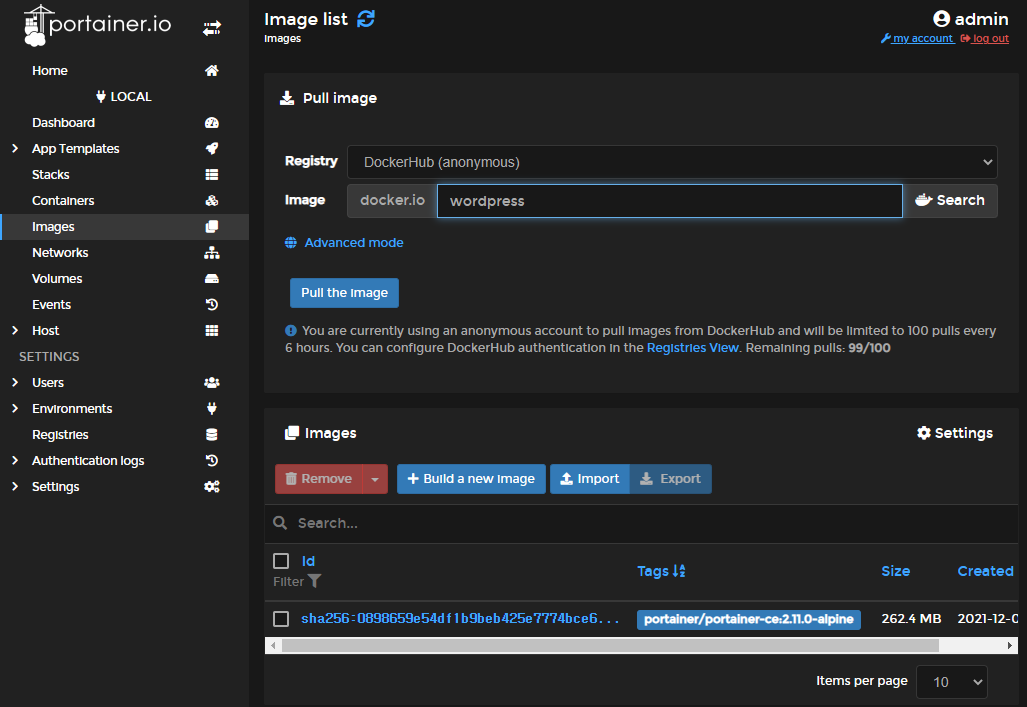
Task: Click the App Templates rocket icon
Action: point(212,149)
